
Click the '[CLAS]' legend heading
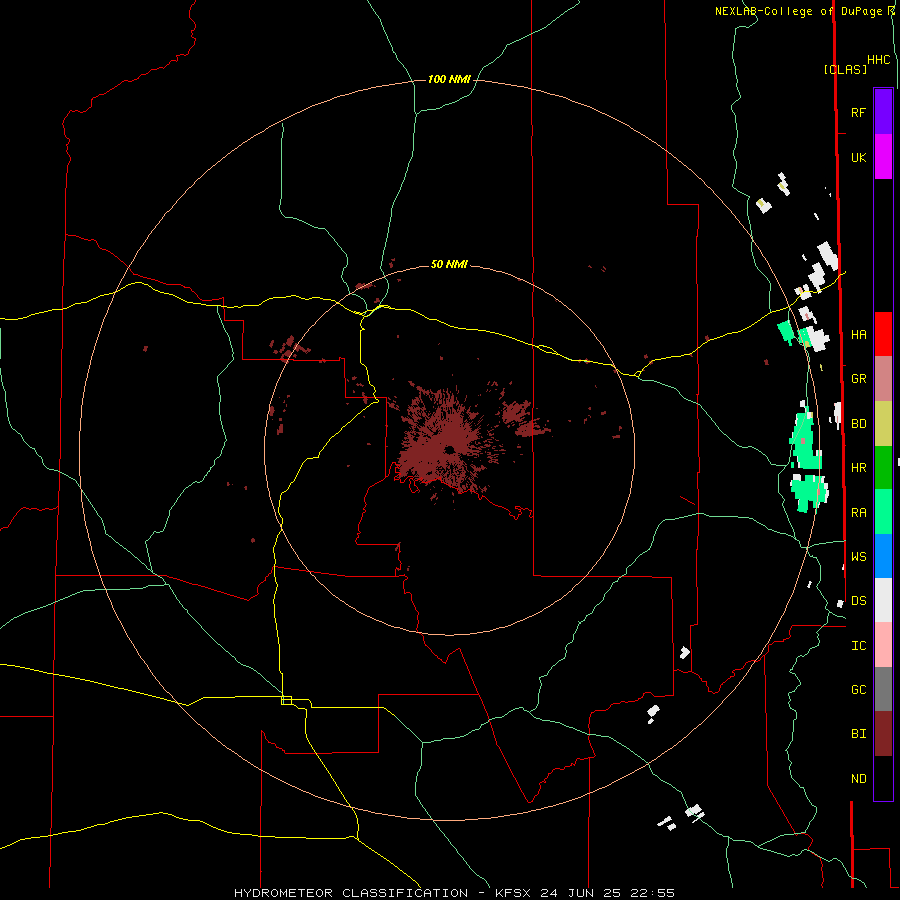[x=845, y=69]
